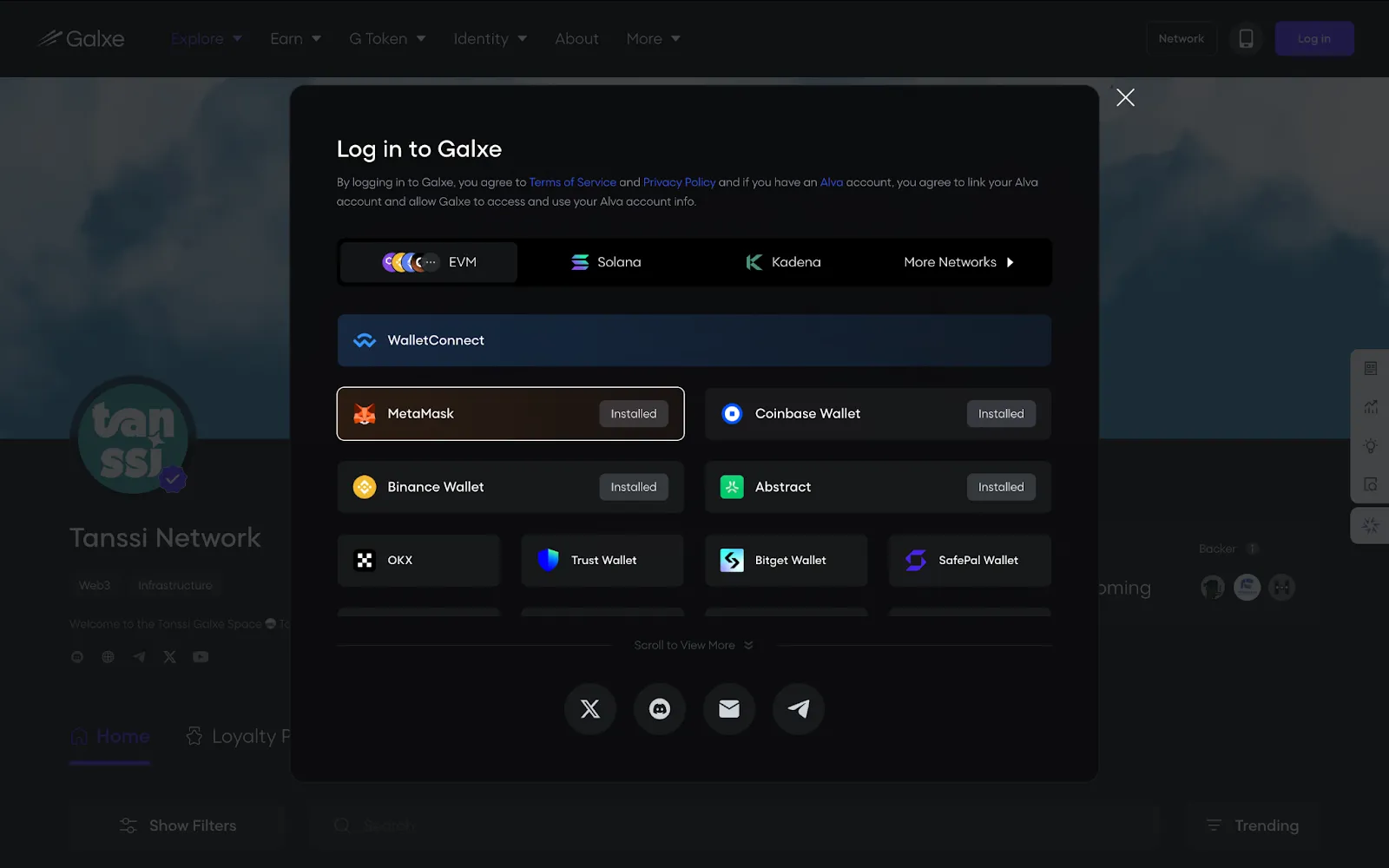Open the Terms of Service link
The image size is (1389, 868).
(x=573, y=182)
